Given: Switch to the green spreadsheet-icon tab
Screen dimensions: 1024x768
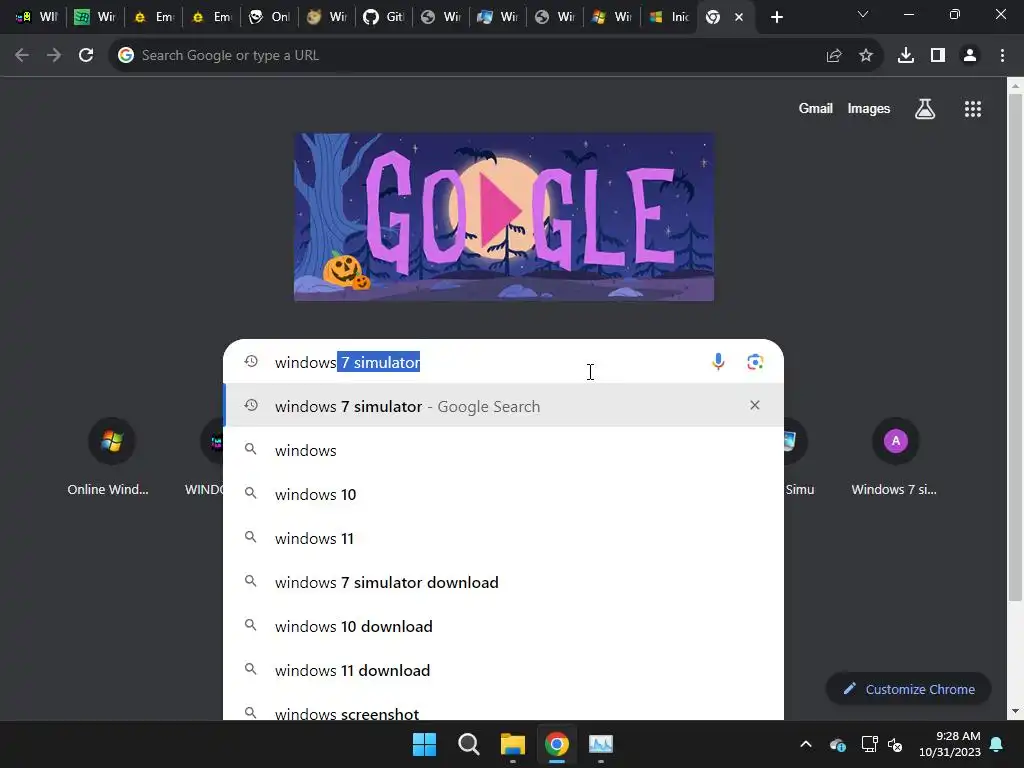Looking at the screenshot, I should pyautogui.click(x=95, y=17).
